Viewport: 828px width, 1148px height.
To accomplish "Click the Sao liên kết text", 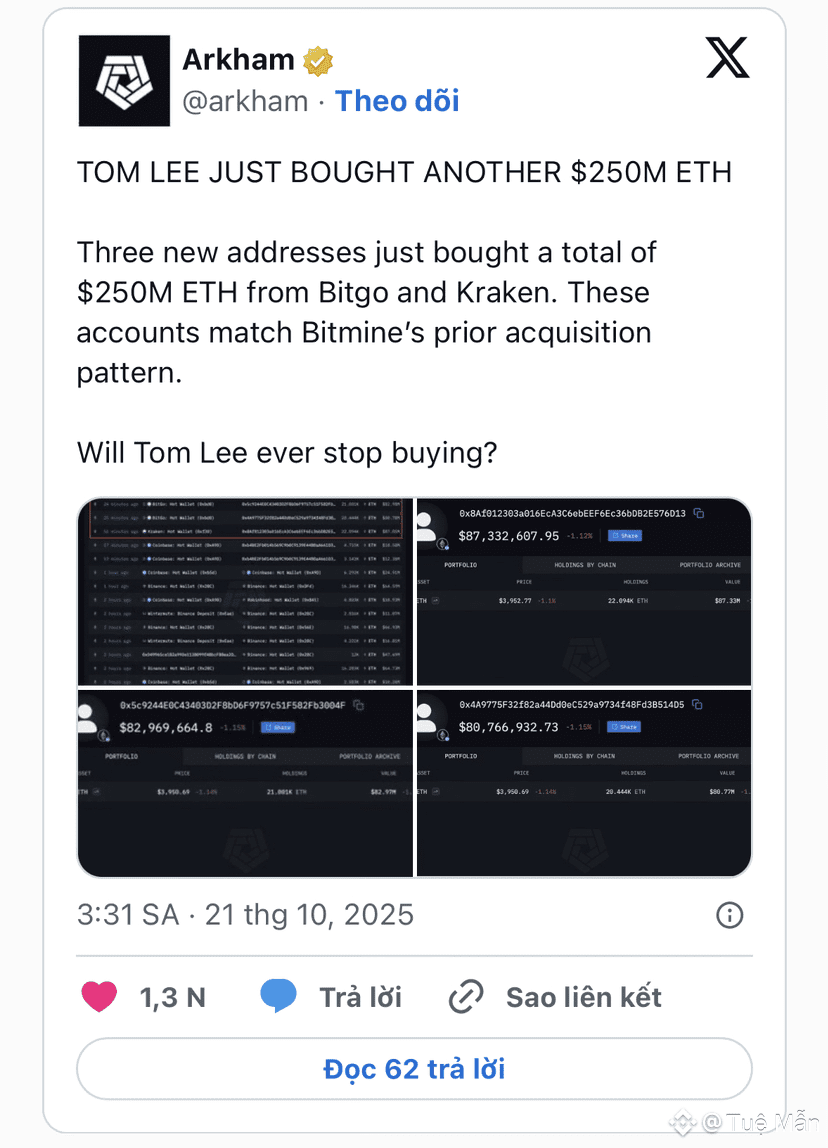I will click(584, 996).
